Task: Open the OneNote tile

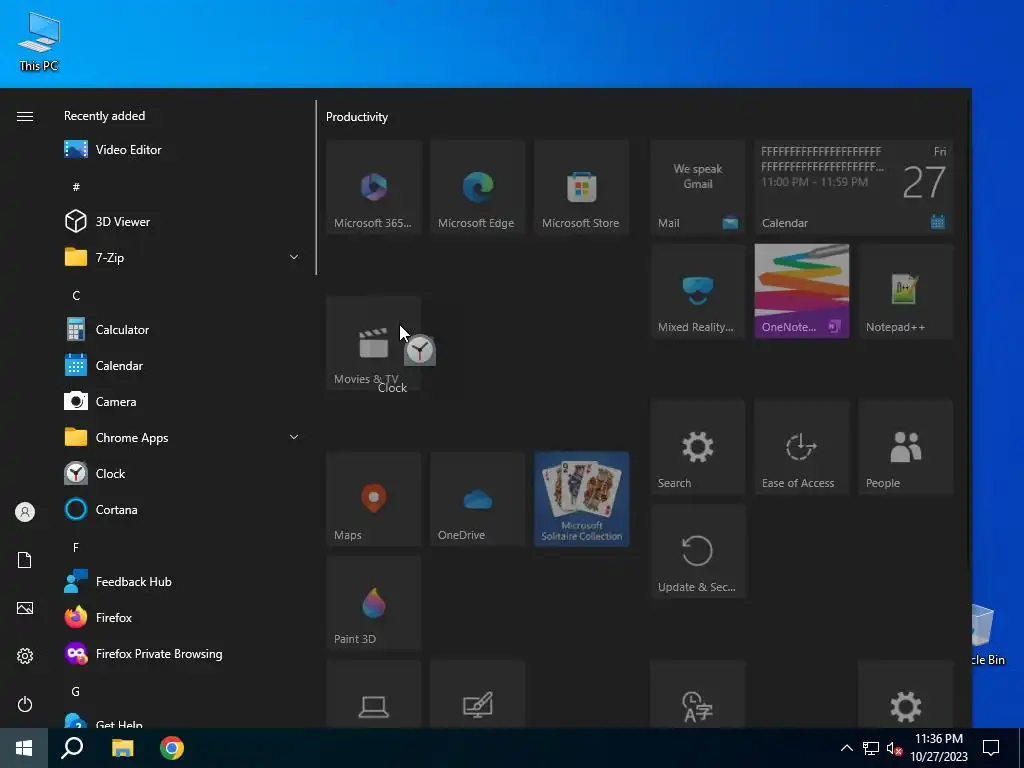Action: 801,291
